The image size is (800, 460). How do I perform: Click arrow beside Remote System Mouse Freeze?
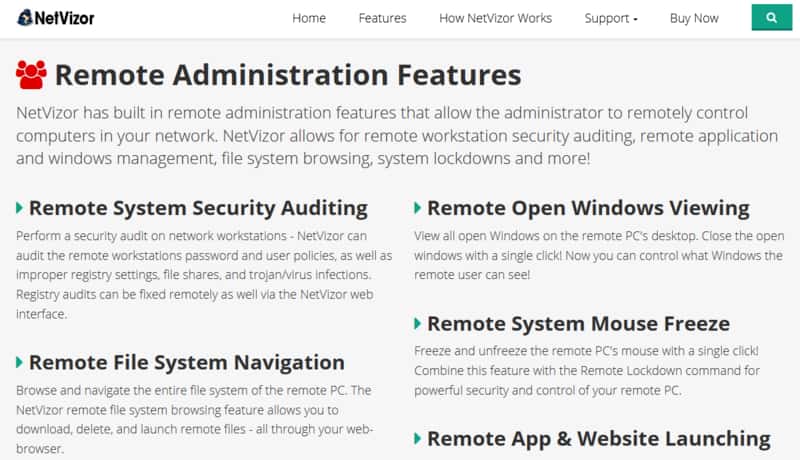click(417, 323)
